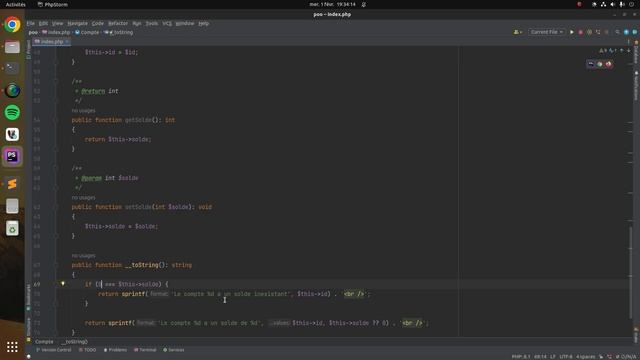The image size is (640, 360).
Task: Run the Current File configuration
Action: pyautogui.click(x=571, y=32)
